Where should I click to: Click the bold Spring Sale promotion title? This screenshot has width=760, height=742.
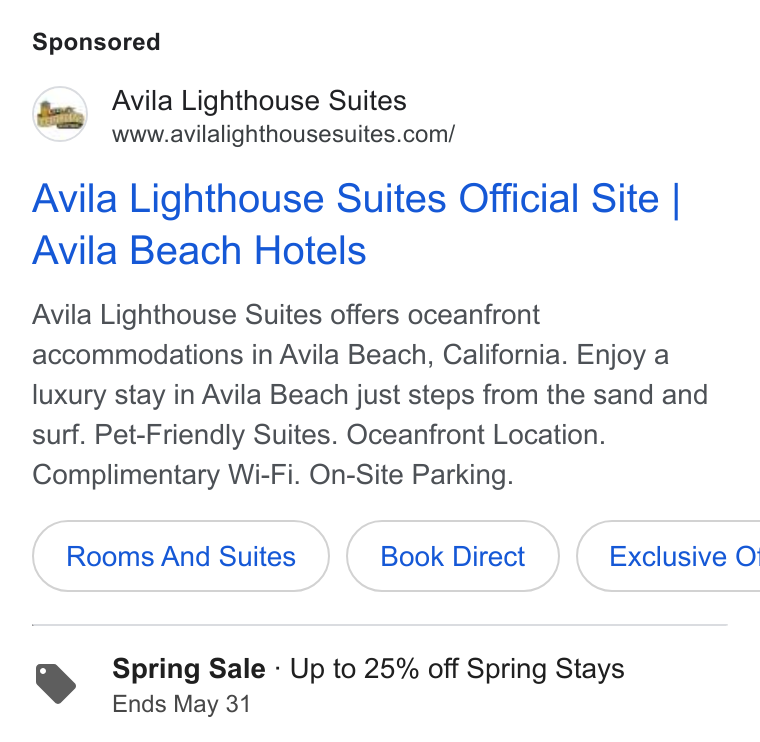point(189,669)
